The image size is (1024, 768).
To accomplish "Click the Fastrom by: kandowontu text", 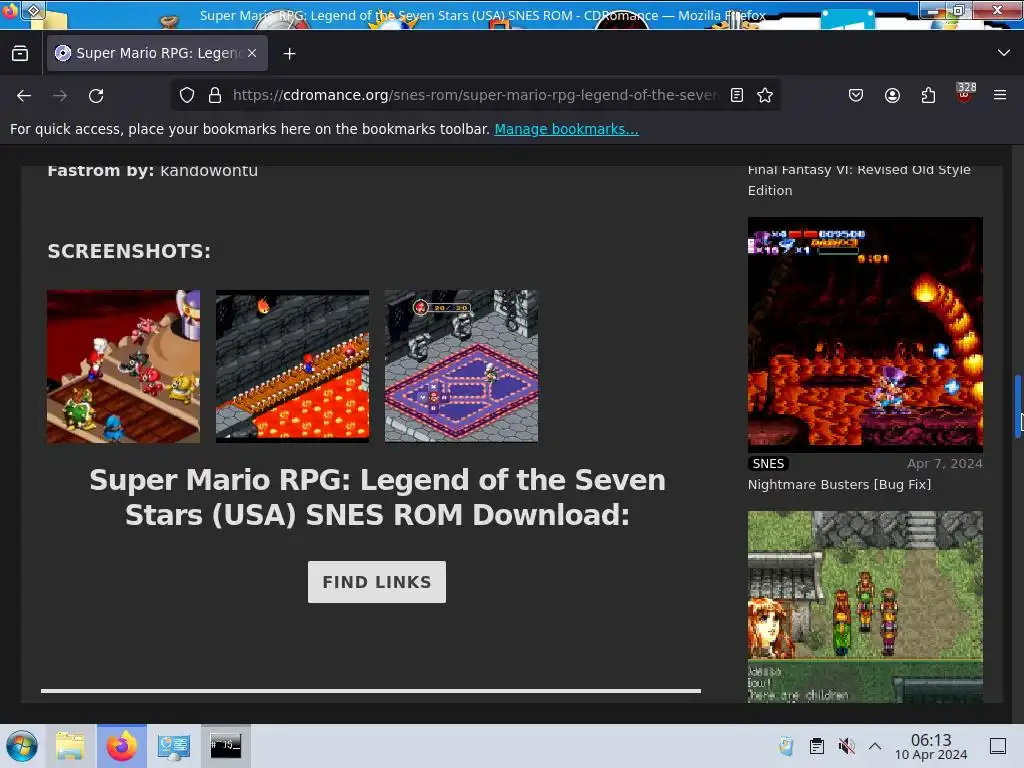I will [x=153, y=171].
